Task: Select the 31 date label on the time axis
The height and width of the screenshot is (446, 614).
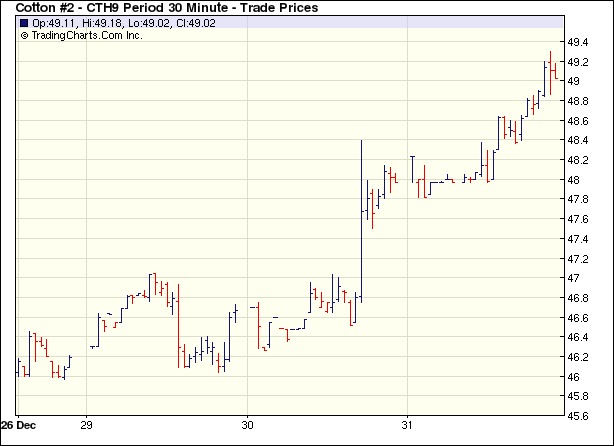Action: coord(407,423)
